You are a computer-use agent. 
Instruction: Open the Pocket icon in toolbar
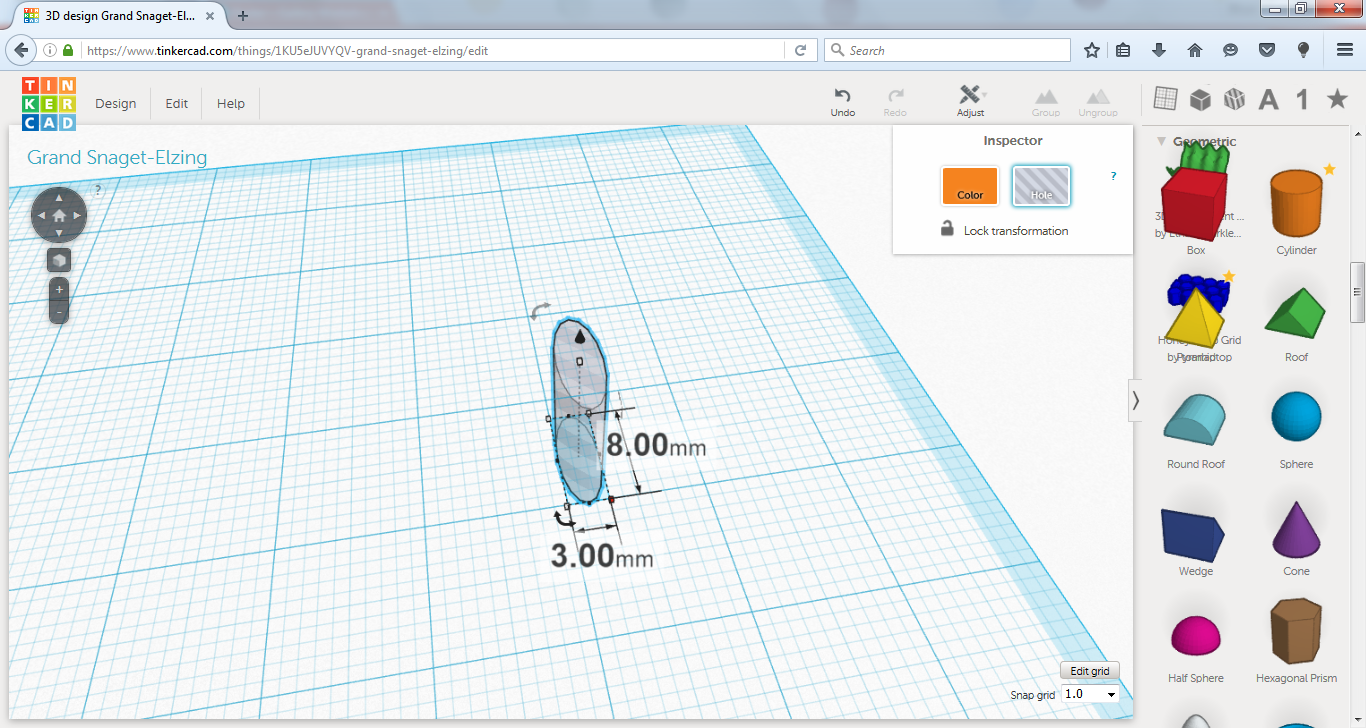coord(1266,50)
